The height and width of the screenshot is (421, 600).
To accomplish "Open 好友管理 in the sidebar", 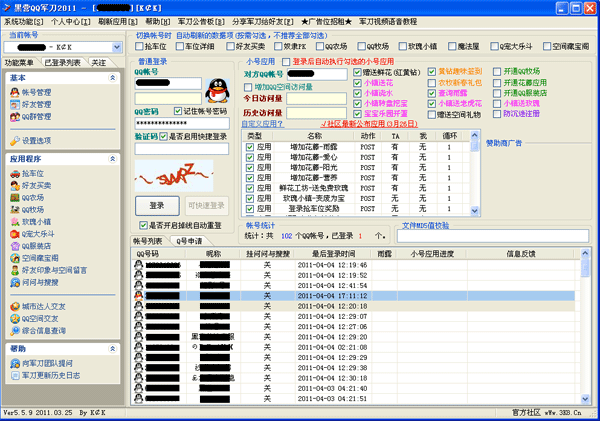I will coord(36,103).
